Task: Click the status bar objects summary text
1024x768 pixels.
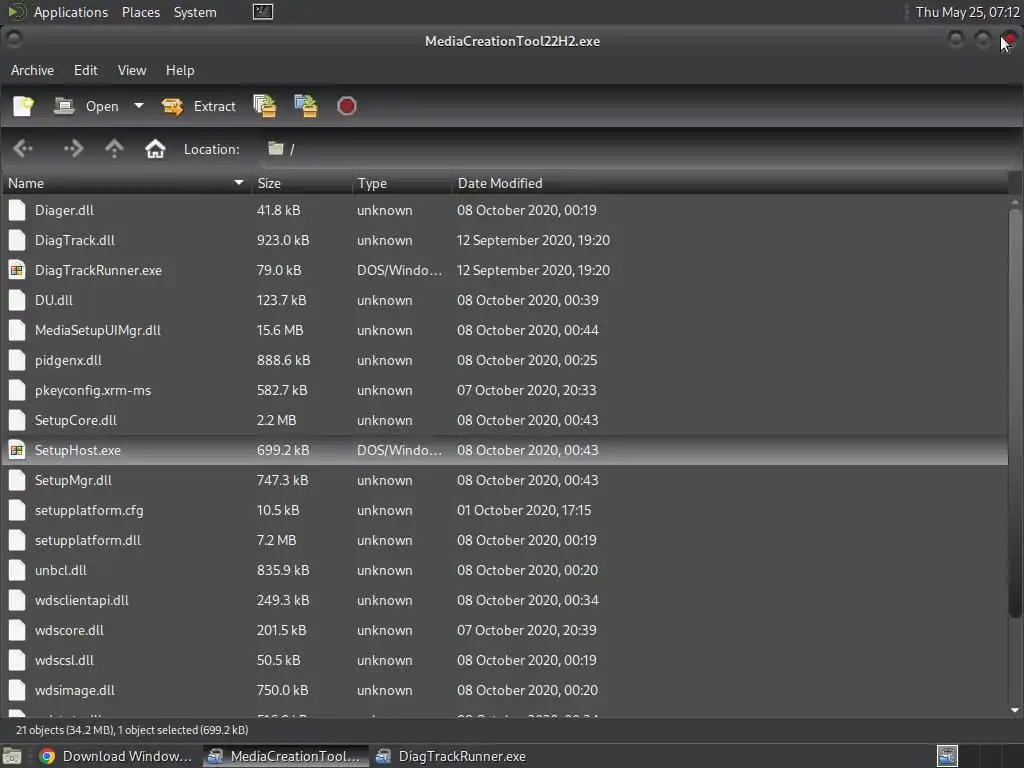Action: pos(132,730)
